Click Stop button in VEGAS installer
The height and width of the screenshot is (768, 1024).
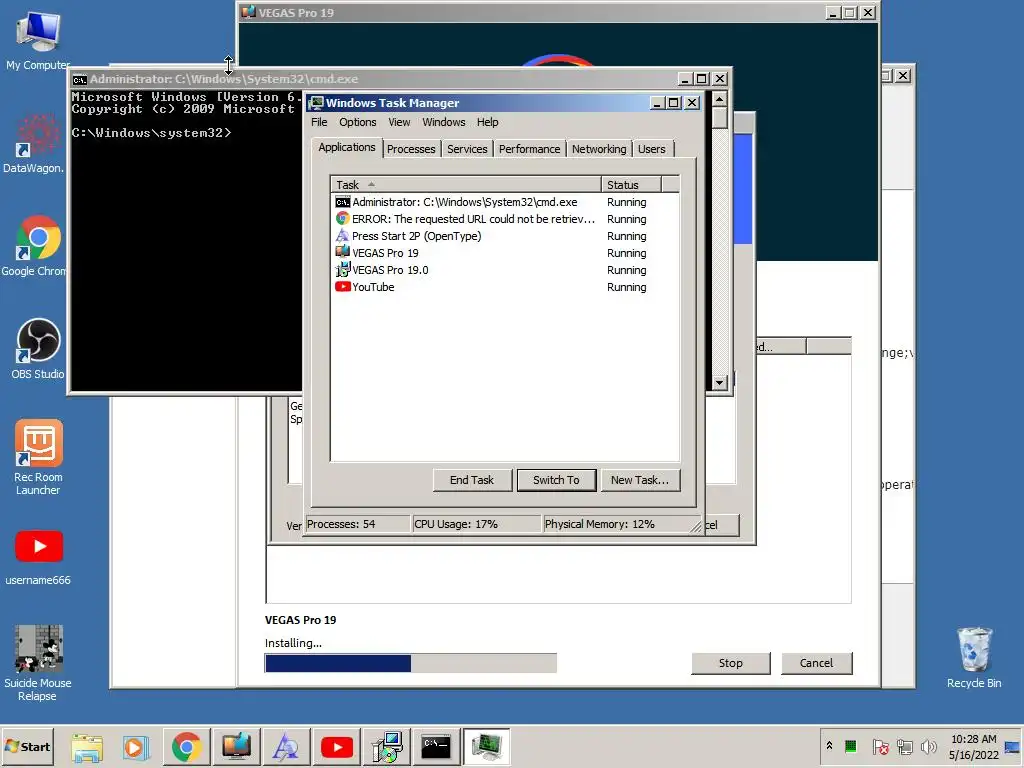pyautogui.click(x=731, y=663)
